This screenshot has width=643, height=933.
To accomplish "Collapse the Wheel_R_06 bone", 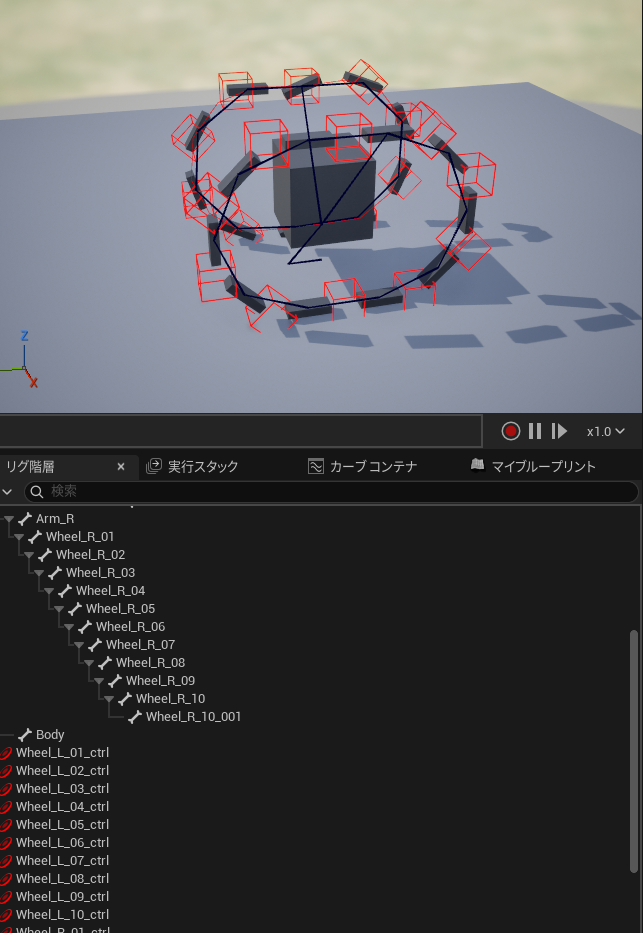I will (x=69, y=627).
